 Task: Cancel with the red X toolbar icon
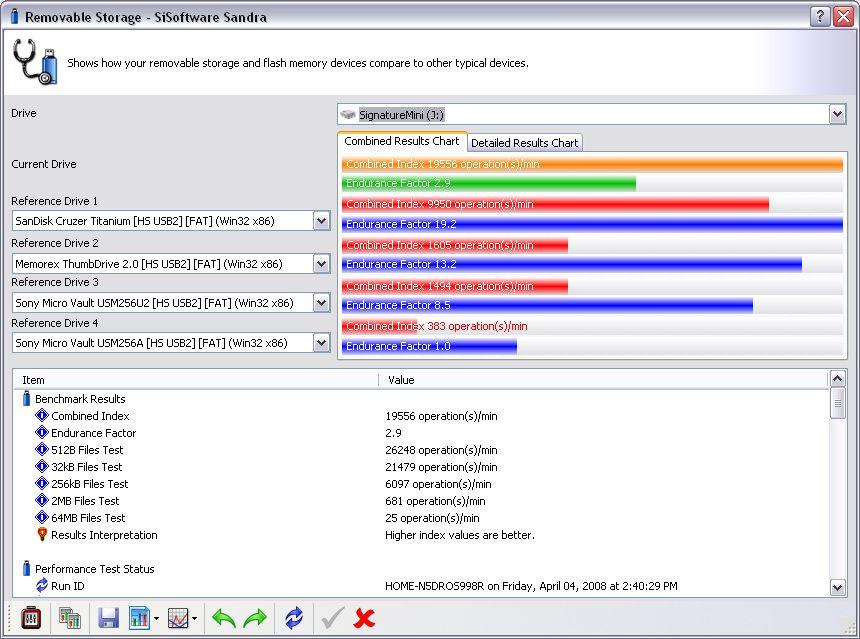364,618
